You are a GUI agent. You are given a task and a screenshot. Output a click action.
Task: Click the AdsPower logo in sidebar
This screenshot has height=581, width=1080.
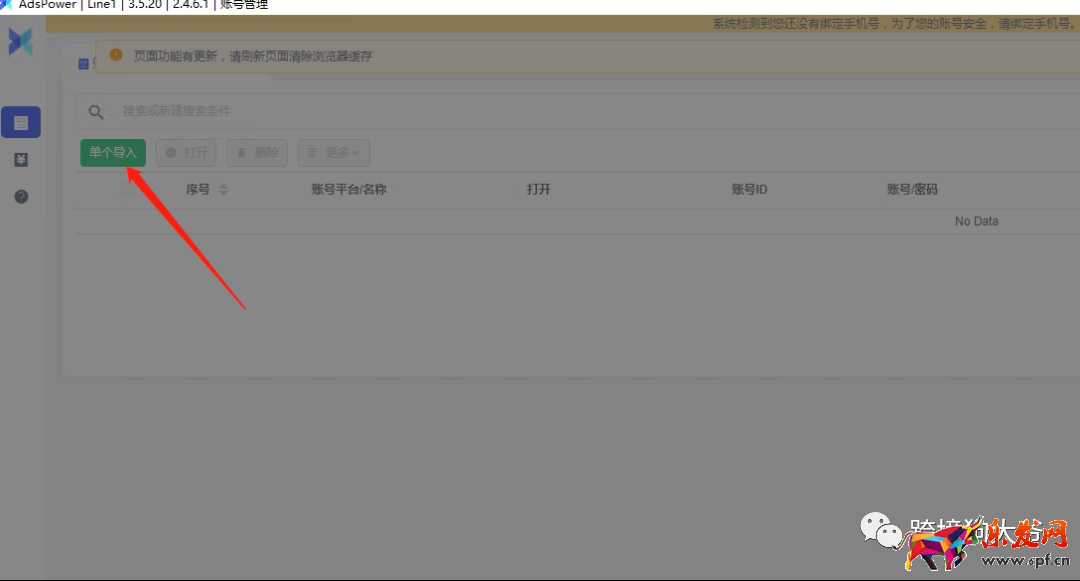pyautogui.click(x=21, y=42)
